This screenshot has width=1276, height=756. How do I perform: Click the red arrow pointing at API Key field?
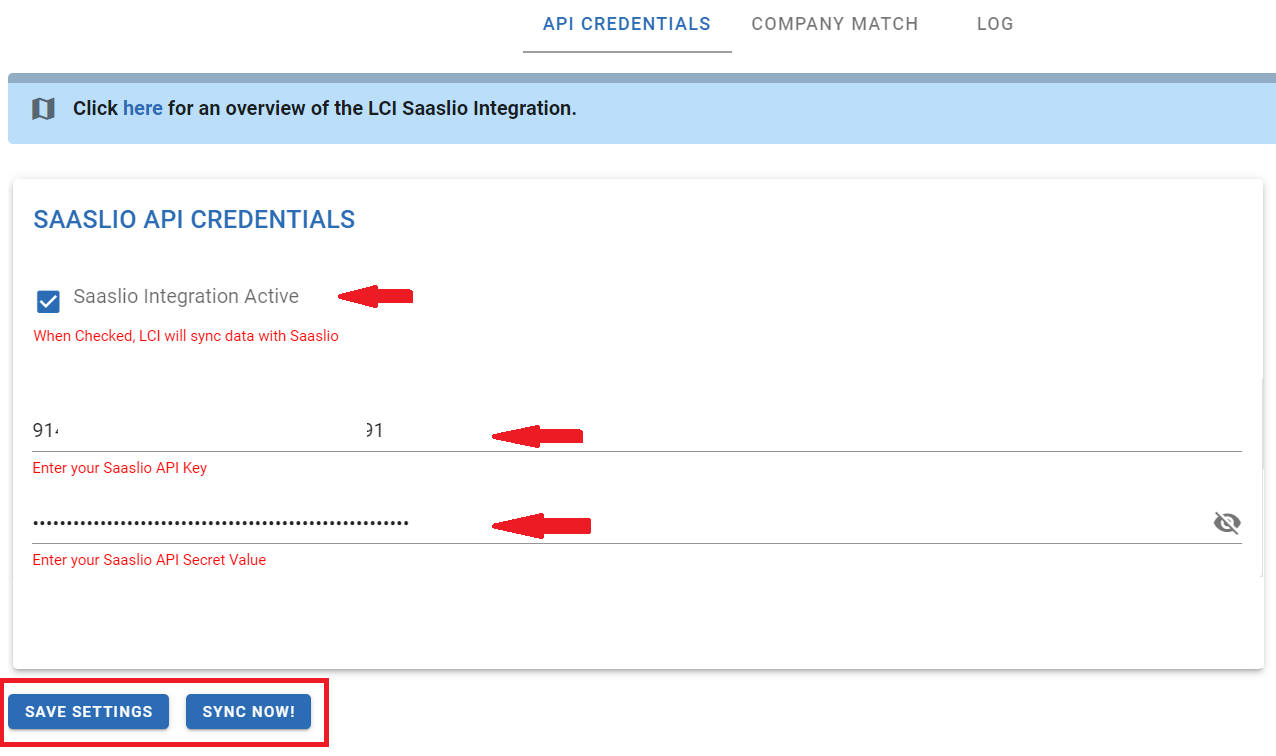(x=537, y=436)
